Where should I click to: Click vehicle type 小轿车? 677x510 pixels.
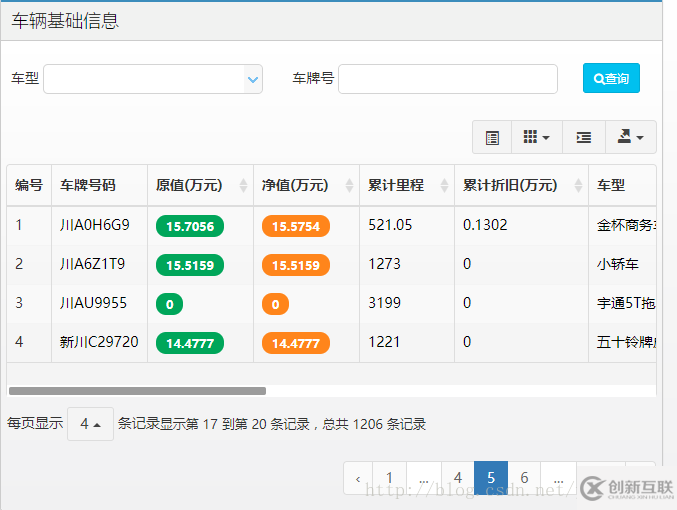point(617,264)
